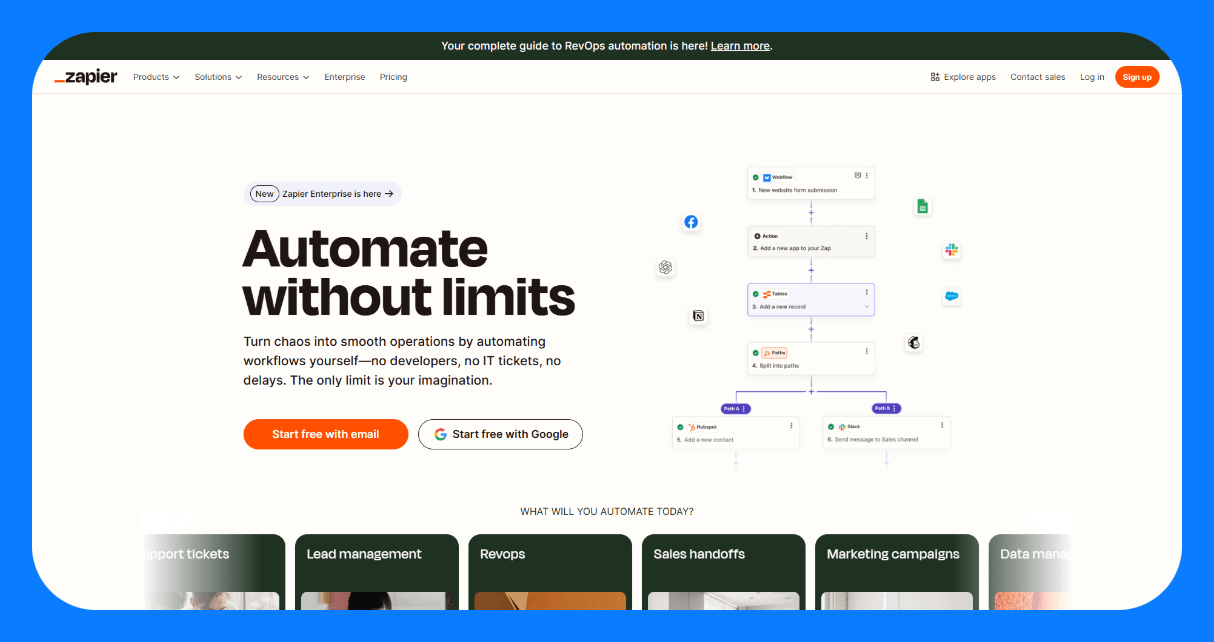Screen dimensions: 1214x642
Task: Open three-dot menu on Webflow step
Action: (867, 175)
